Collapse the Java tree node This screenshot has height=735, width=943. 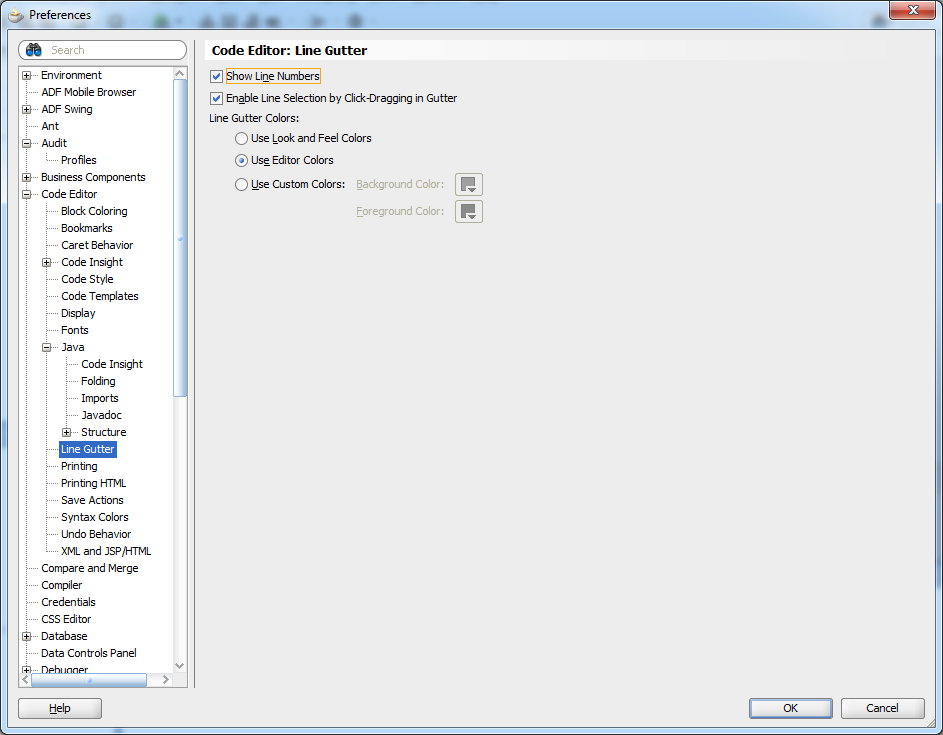(46, 347)
